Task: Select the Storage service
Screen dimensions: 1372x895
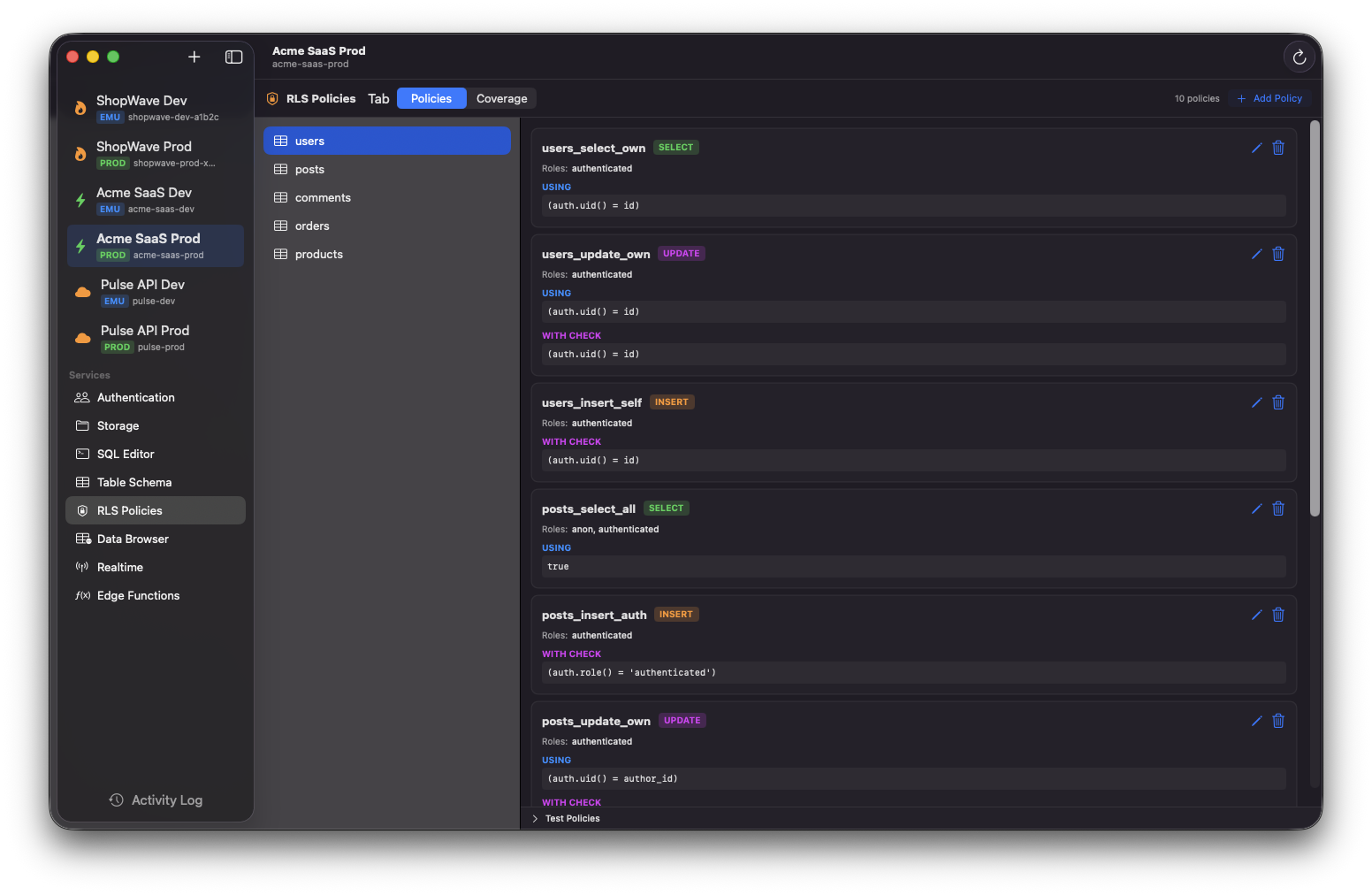Action: coord(117,425)
